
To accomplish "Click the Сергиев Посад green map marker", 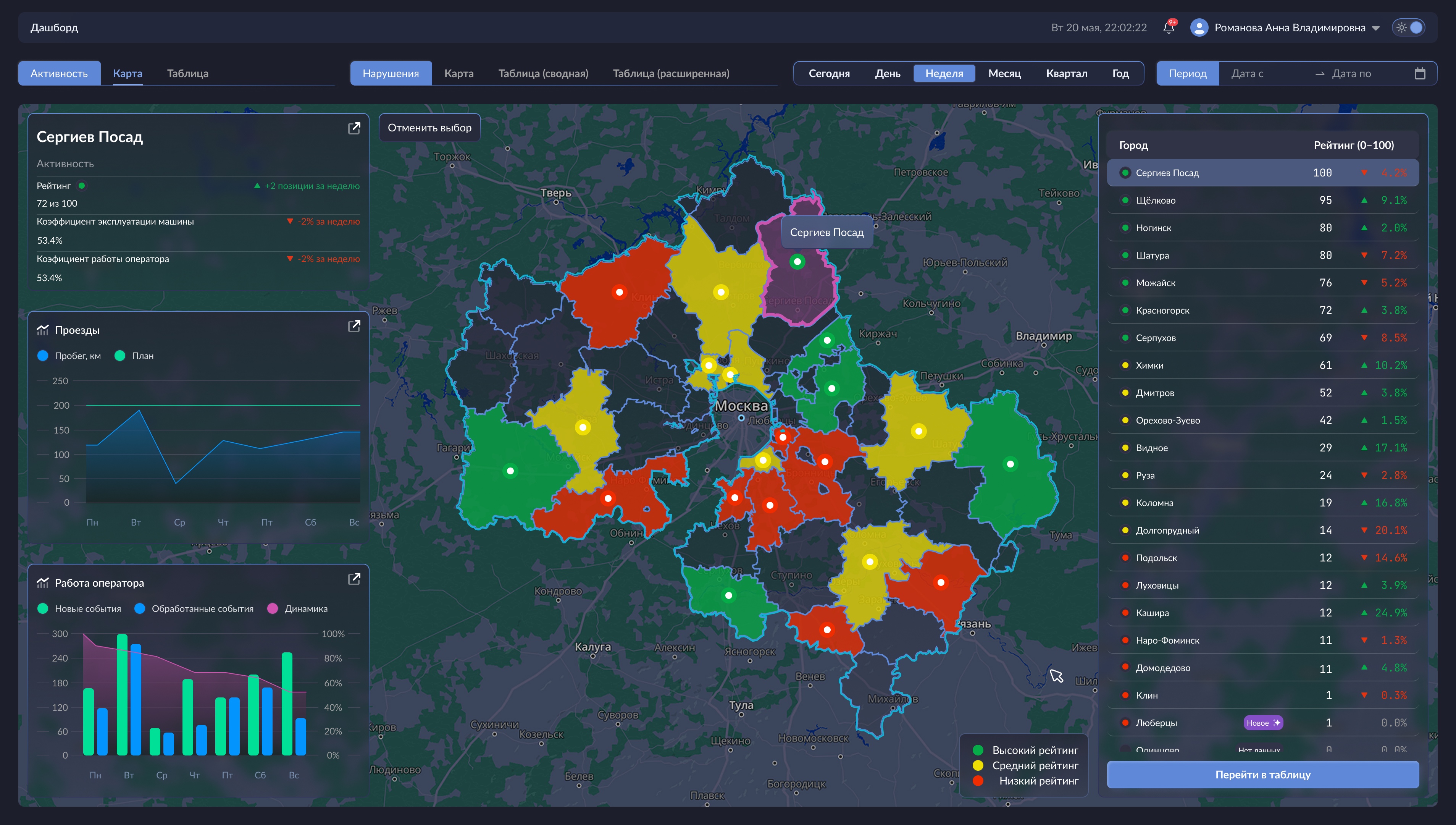I will [797, 262].
